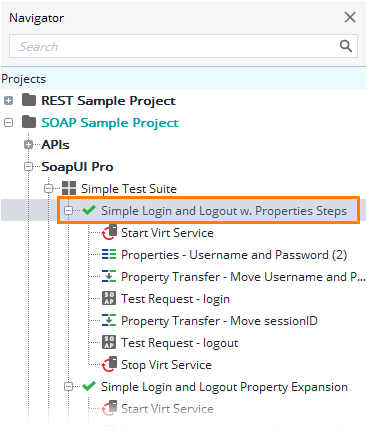
Task: Close the Navigator panel
Action: click(350, 17)
